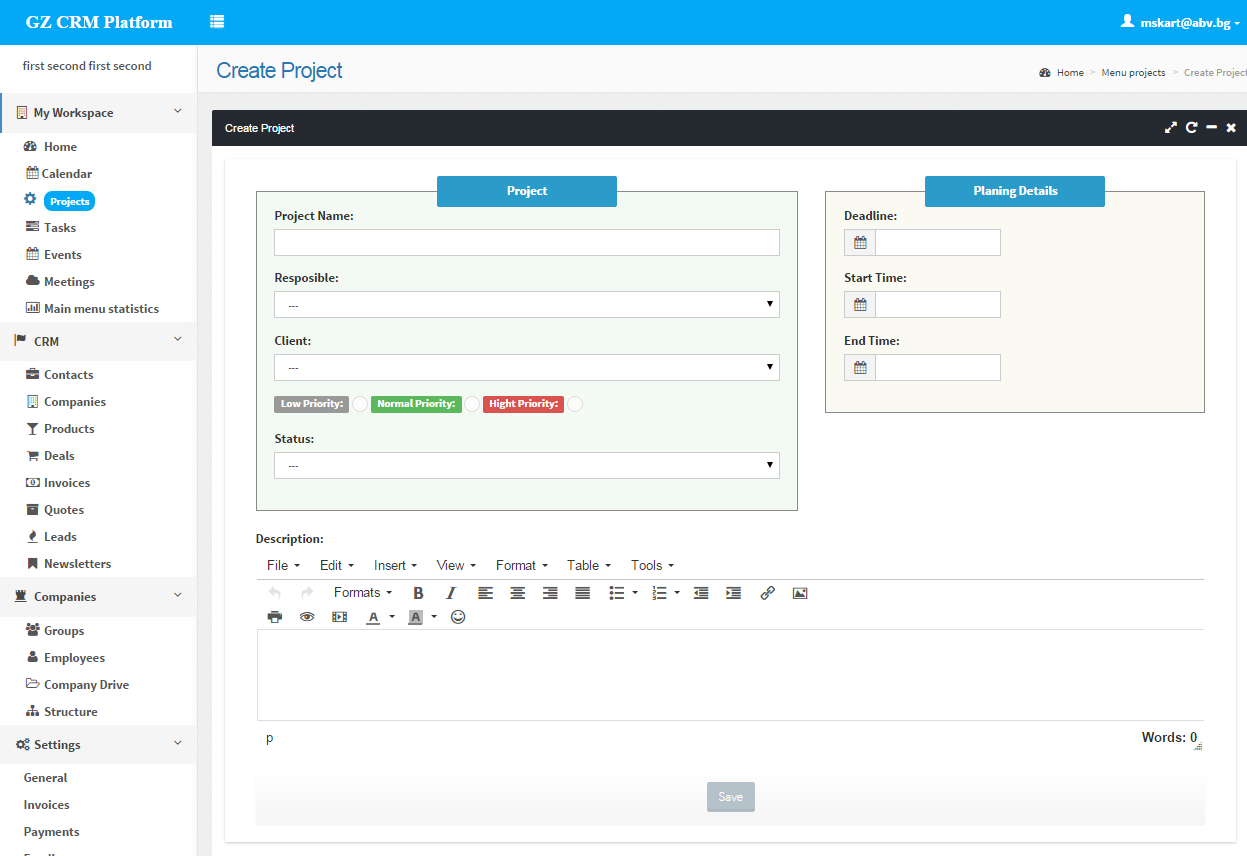Choose Normal Priority for the project

471,404
